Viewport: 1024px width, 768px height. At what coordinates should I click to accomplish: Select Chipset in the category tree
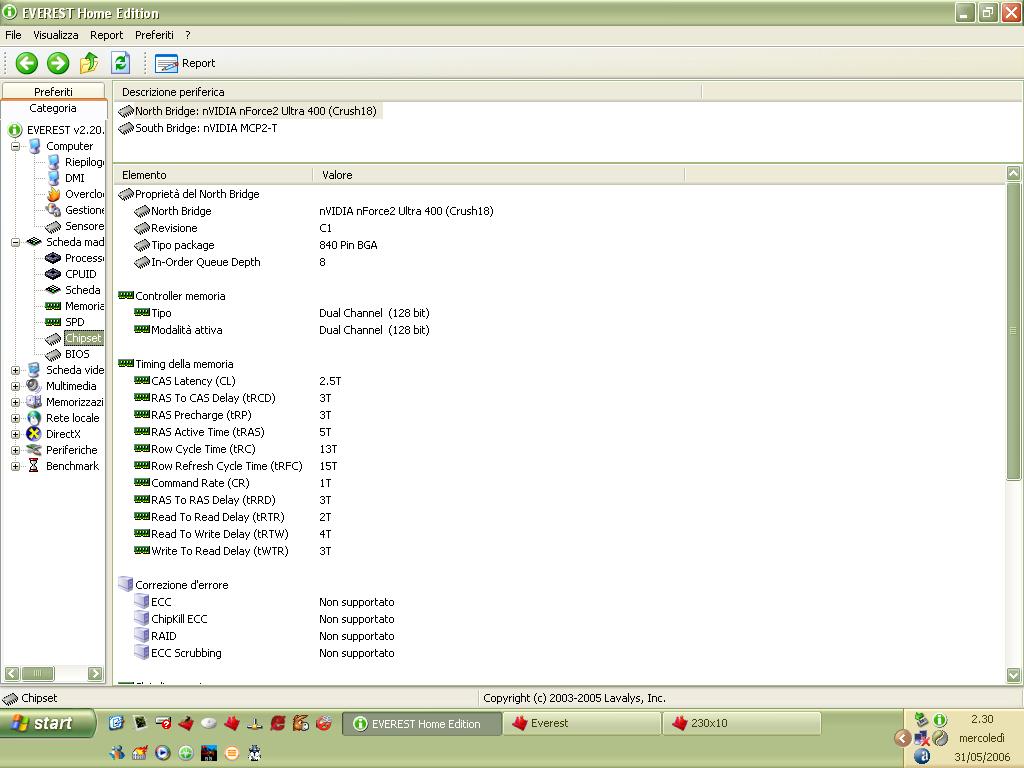click(x=83, y=338)
